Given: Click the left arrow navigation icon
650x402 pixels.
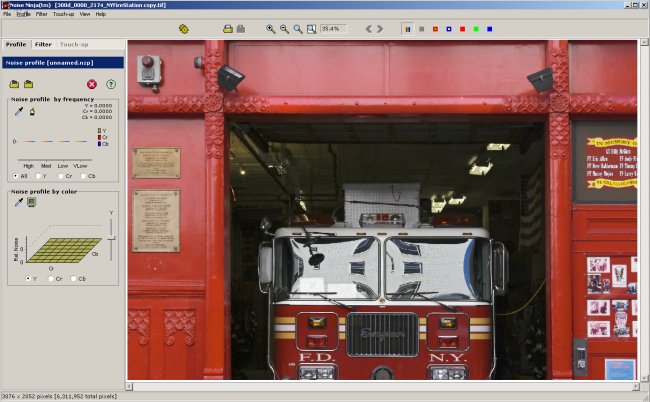Looking at the screenshot, I should pyautogui.click(x=369, y=29).
